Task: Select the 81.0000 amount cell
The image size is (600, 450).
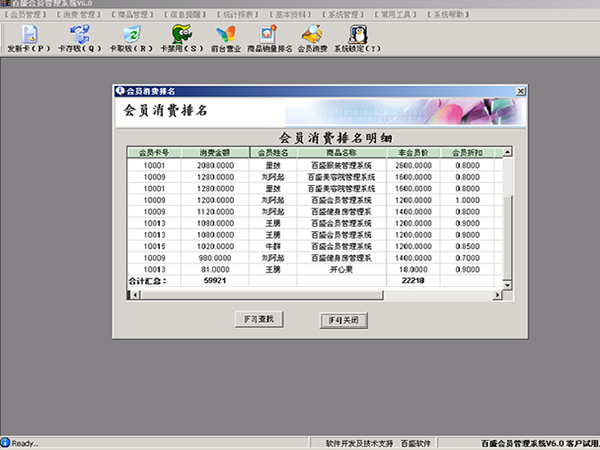Action: [x=215, y=269]
